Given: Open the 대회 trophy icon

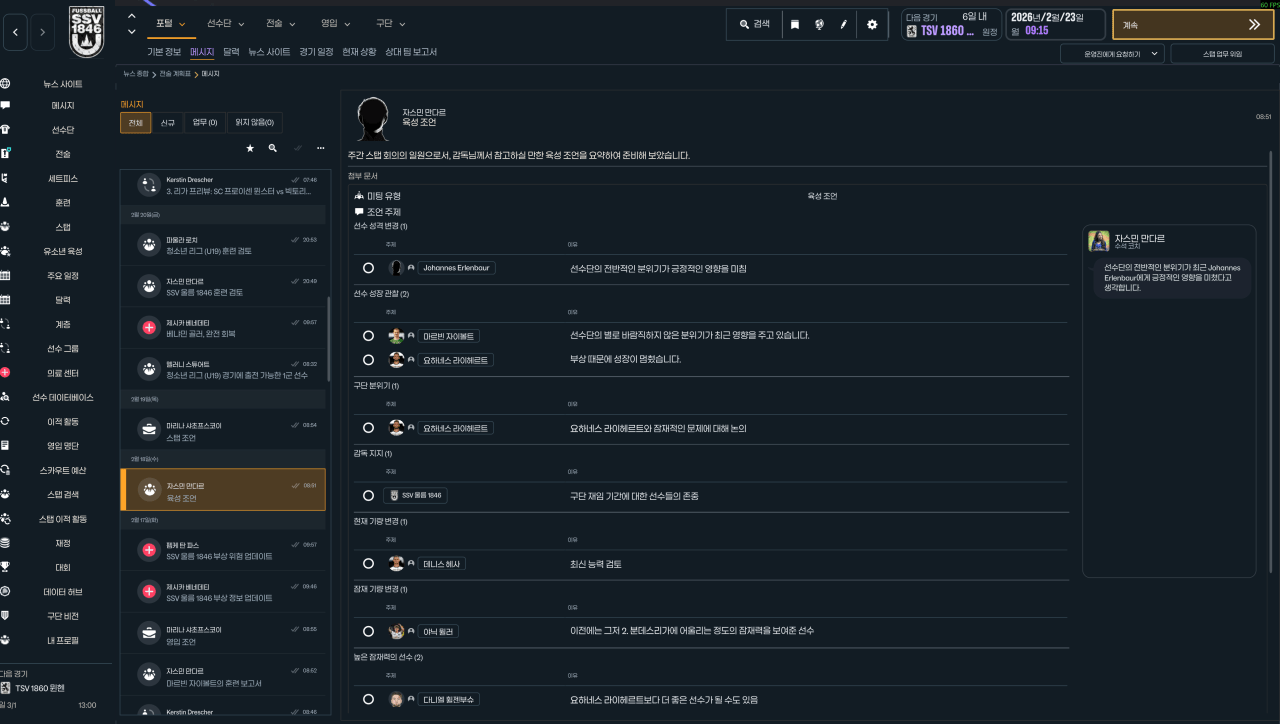Looking at the screenshot, I should click(x=6, y=567).
